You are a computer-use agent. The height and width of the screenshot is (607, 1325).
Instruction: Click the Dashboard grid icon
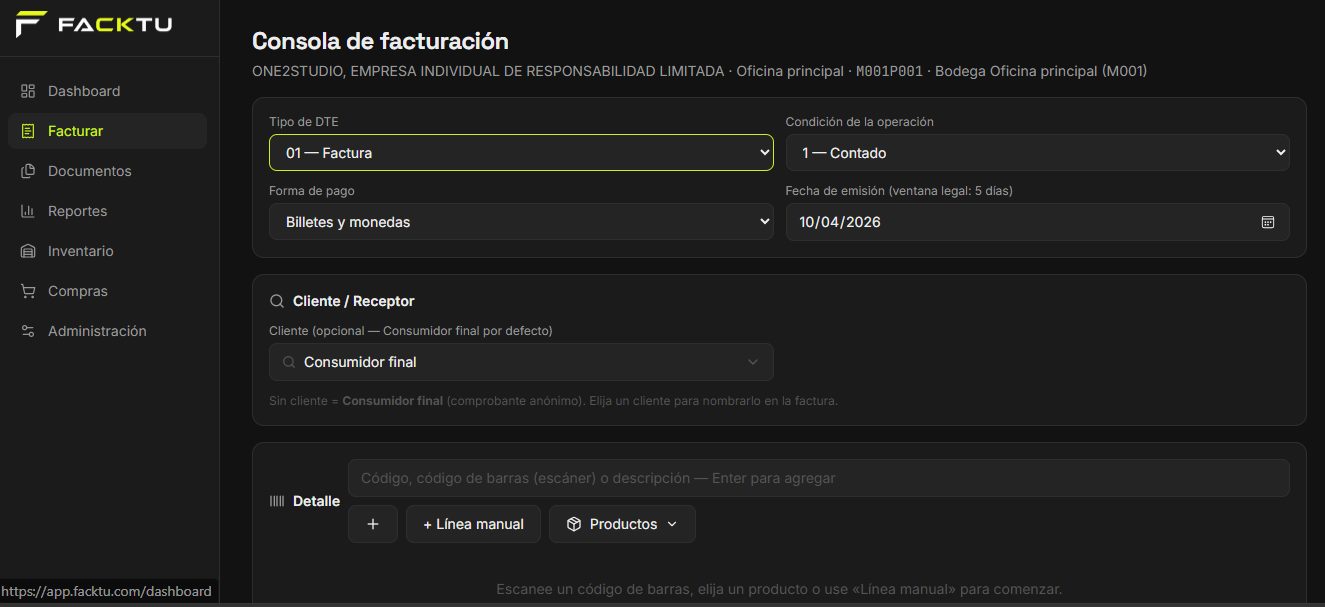click(28, 91)
